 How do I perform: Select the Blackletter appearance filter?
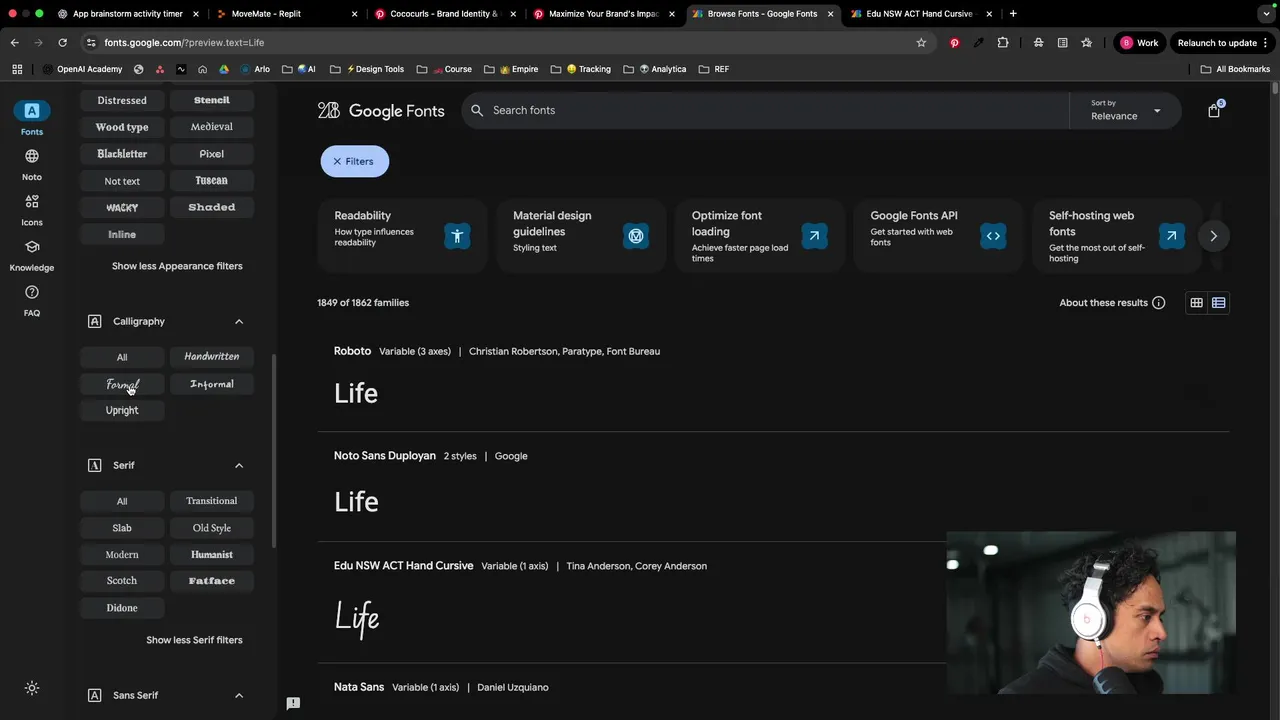click(x=122, y=154)
